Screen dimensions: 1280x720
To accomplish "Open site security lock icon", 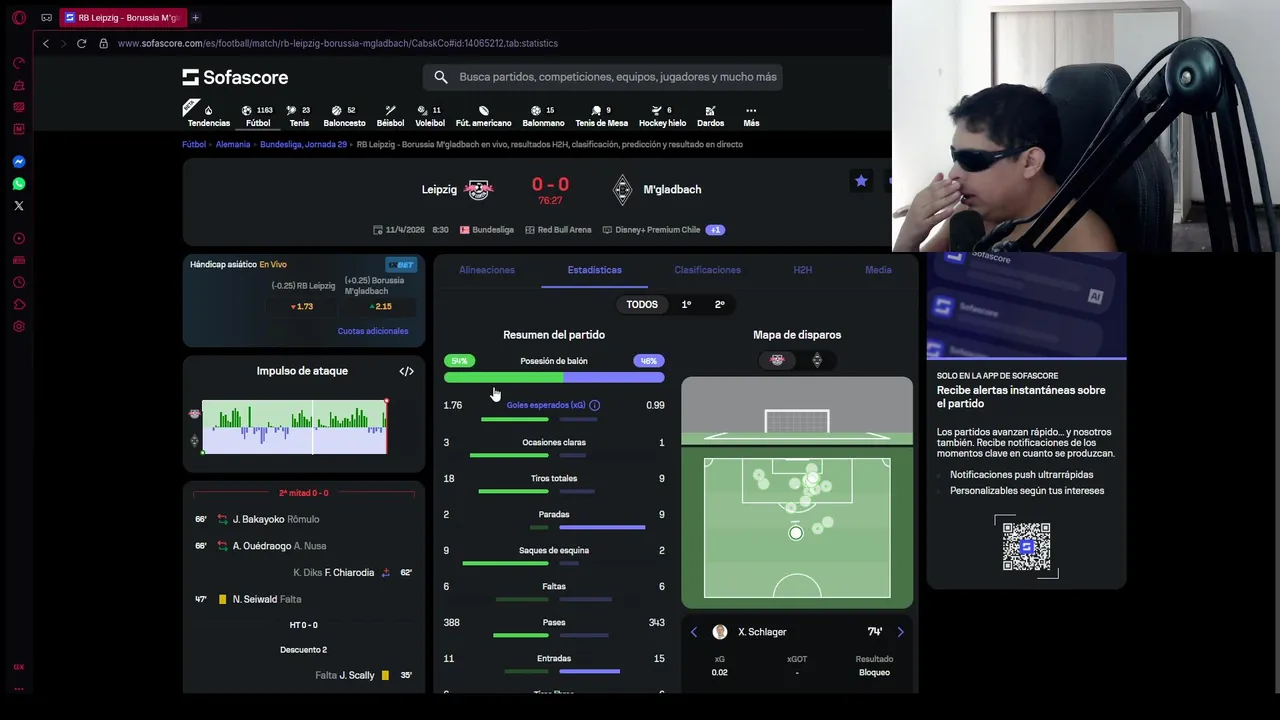I will coord(103,43).
